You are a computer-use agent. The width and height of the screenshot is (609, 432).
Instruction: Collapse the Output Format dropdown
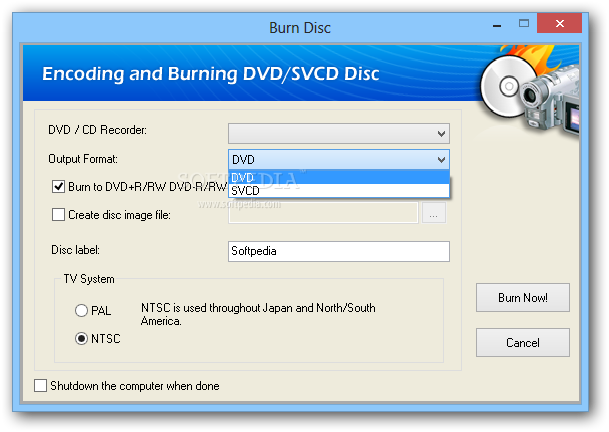pyautogui.click(x=441, y=159)
